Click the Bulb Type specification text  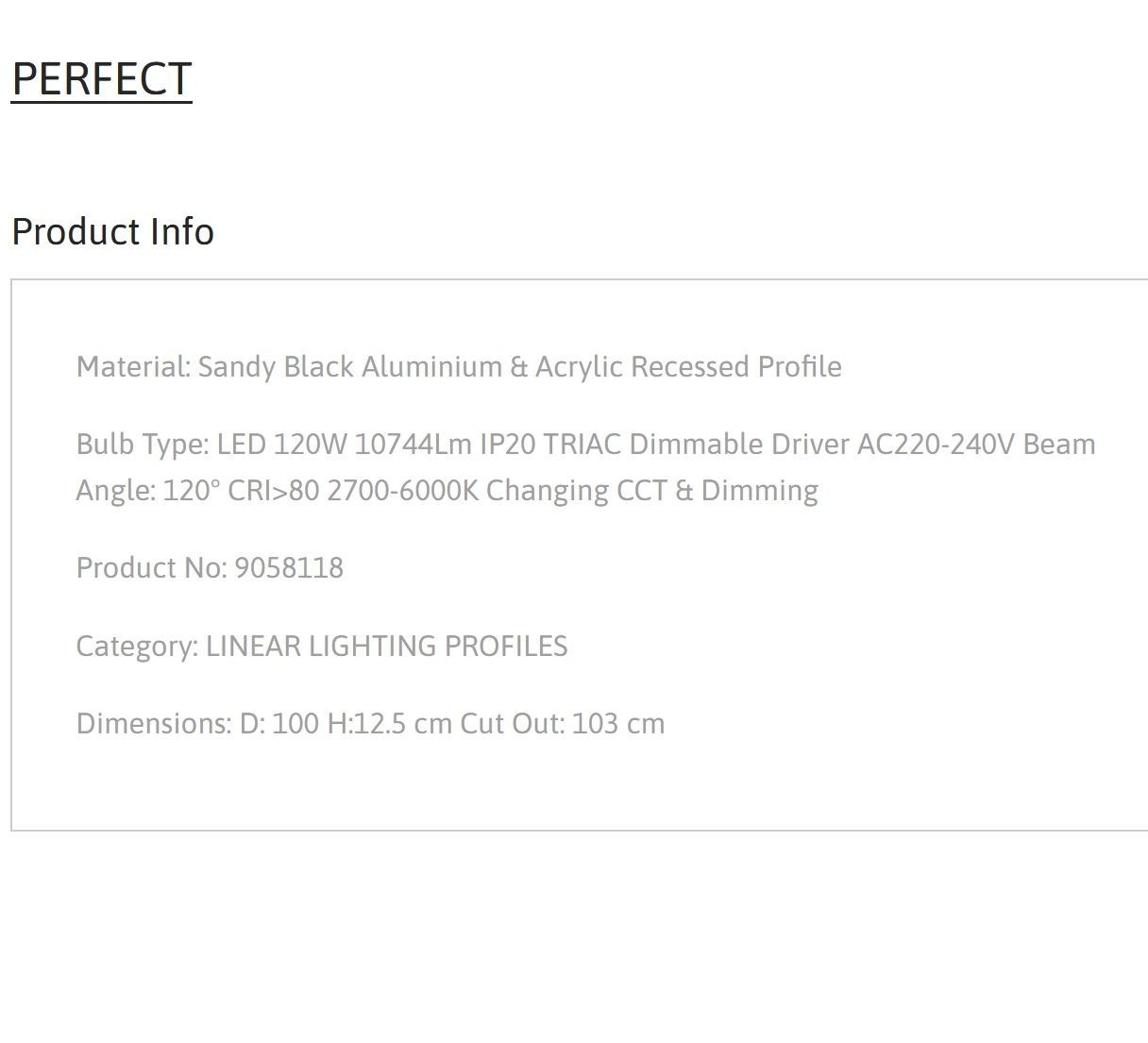point(585,467)
